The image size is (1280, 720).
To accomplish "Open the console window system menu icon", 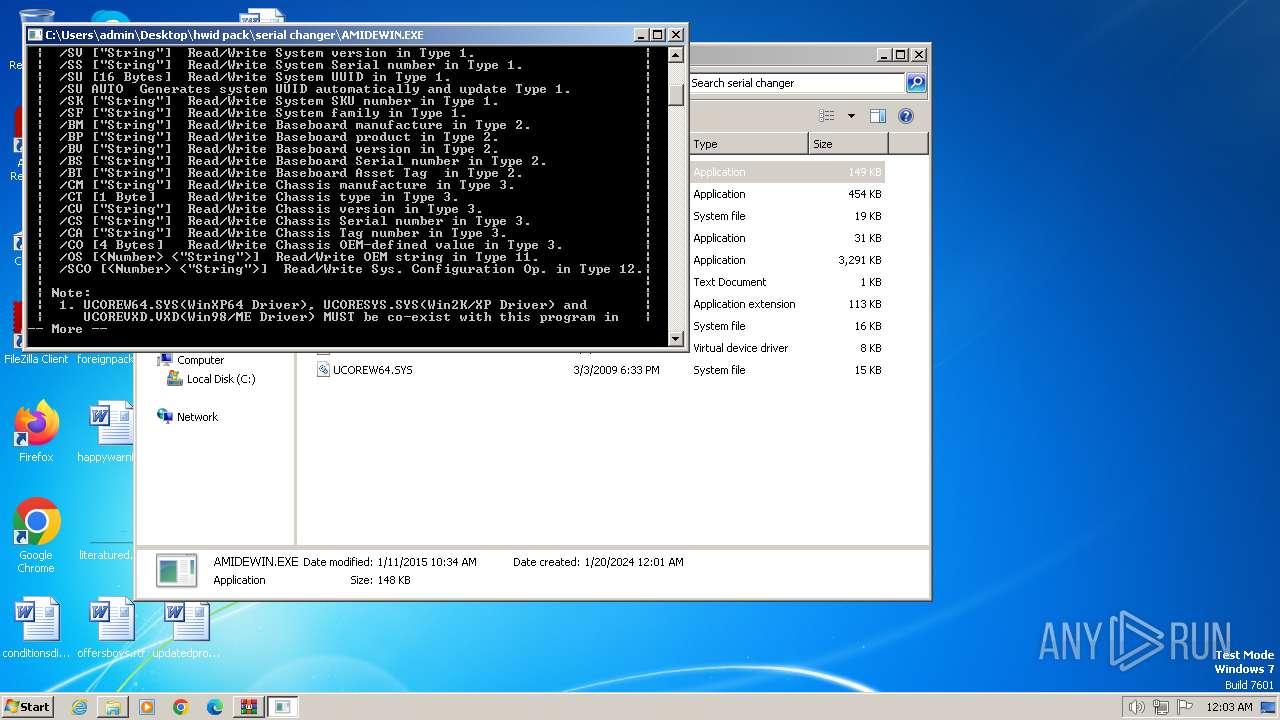I will [x=35, y=34].
